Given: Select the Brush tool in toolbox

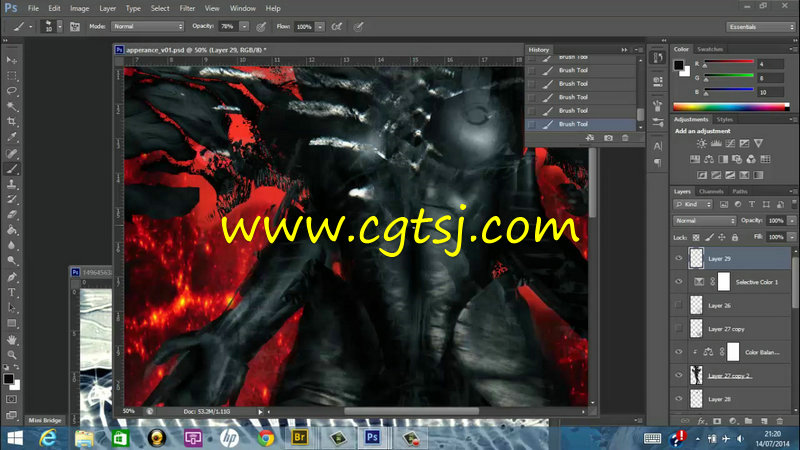Looking at the screenshot, I should click(x=12, y=169).
